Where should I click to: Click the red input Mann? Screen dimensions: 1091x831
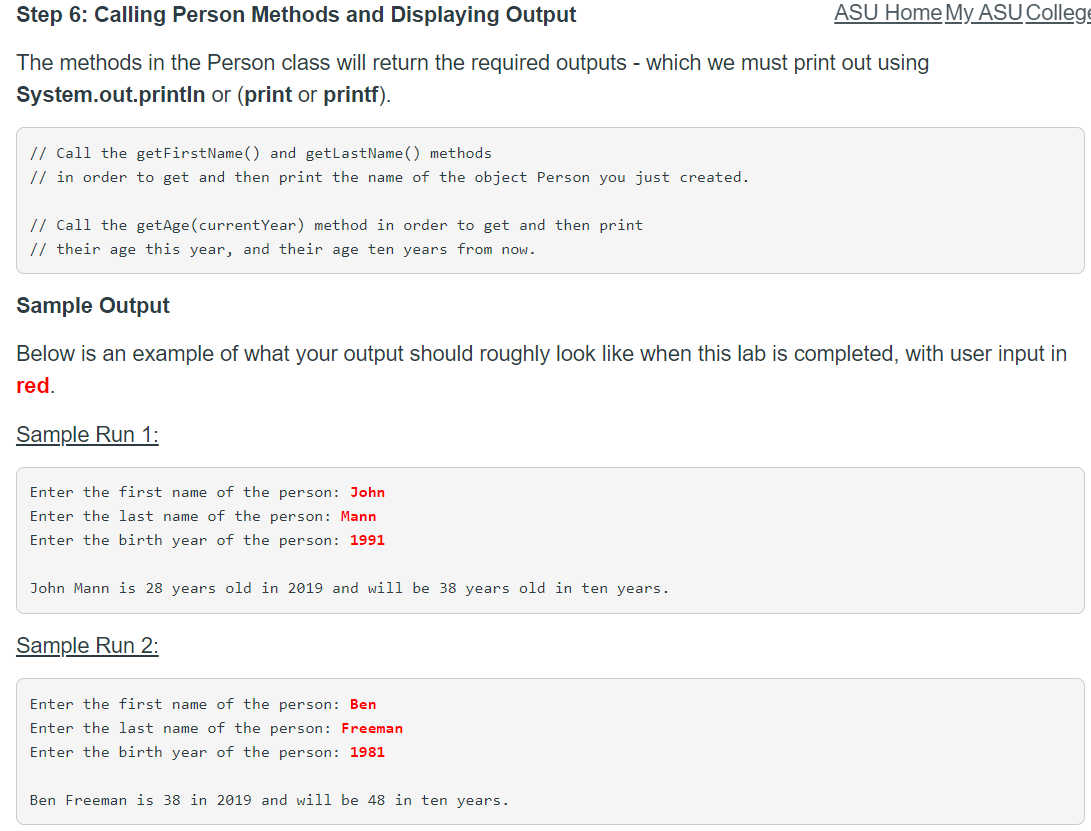[358, 516]
